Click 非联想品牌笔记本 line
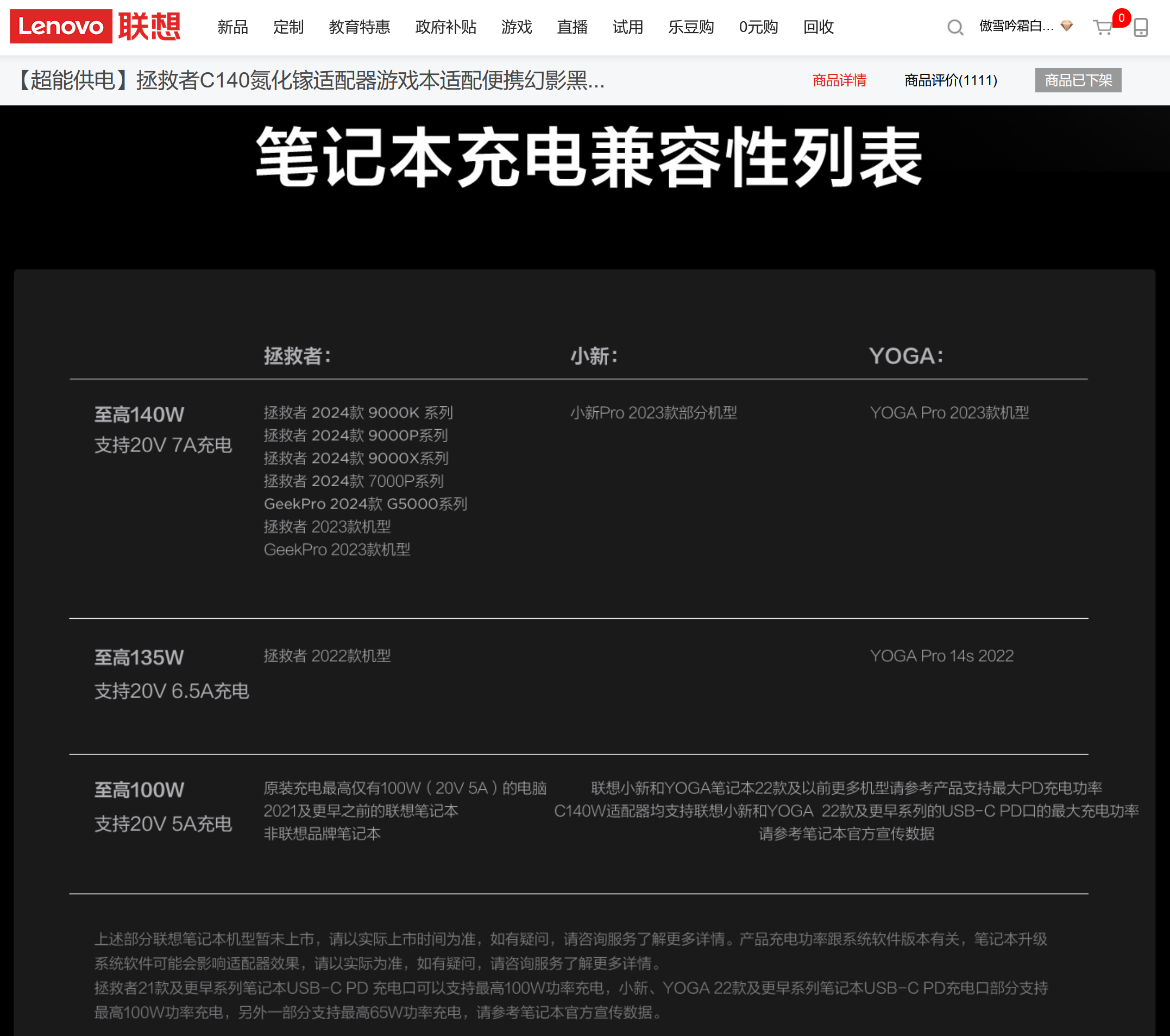1170x1036 pixels. (322, 834)
